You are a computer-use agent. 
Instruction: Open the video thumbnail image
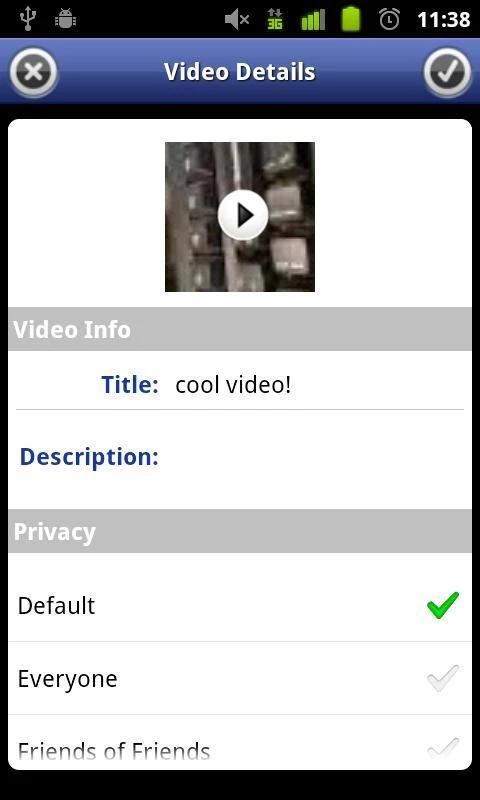coord(240,217)
